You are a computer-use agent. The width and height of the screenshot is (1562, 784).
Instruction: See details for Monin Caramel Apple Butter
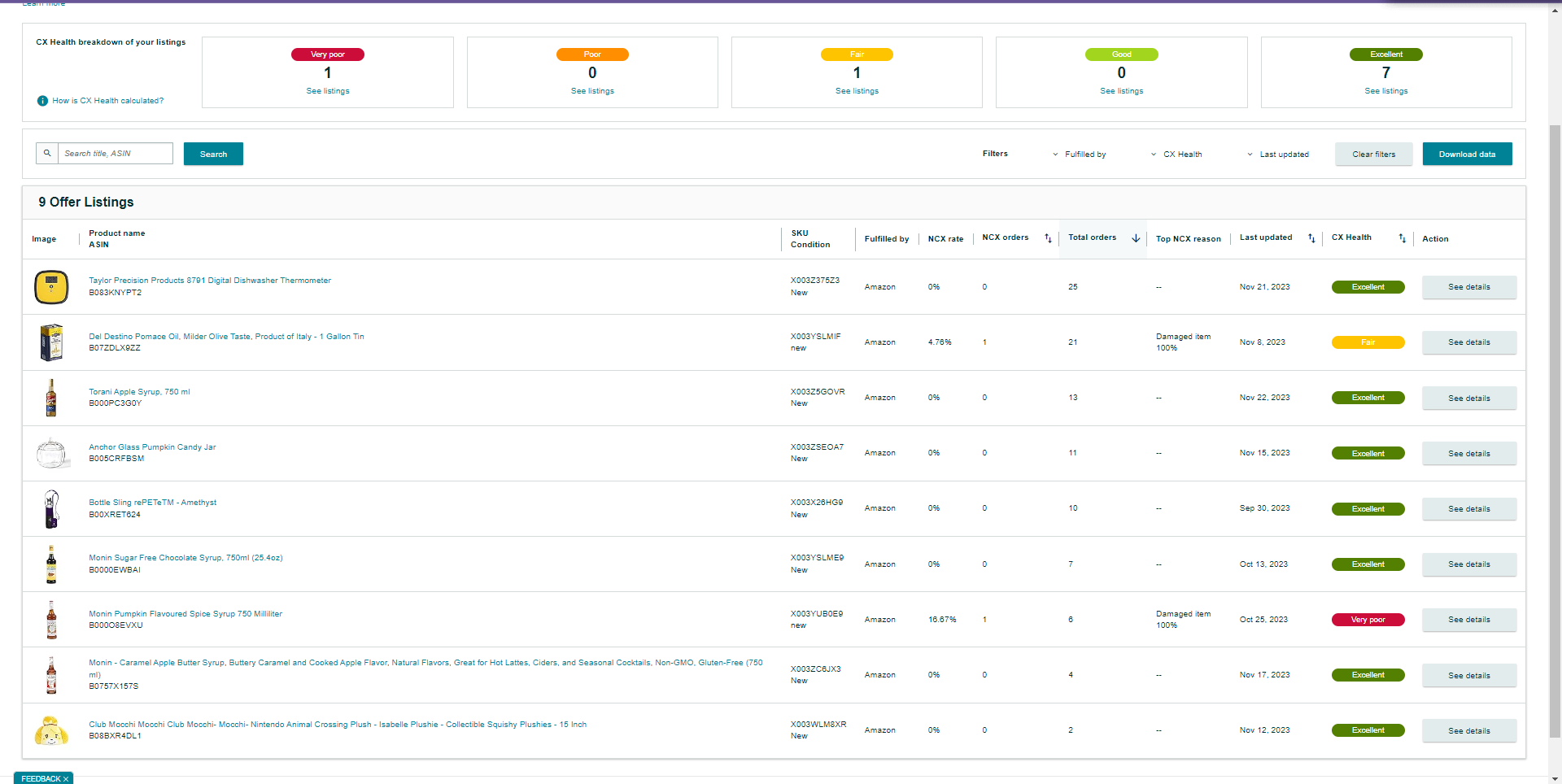coord(1468,676)
